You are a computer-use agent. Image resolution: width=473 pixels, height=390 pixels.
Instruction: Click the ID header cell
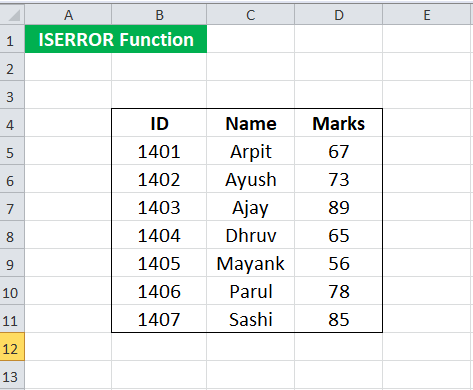click(159, 123)
